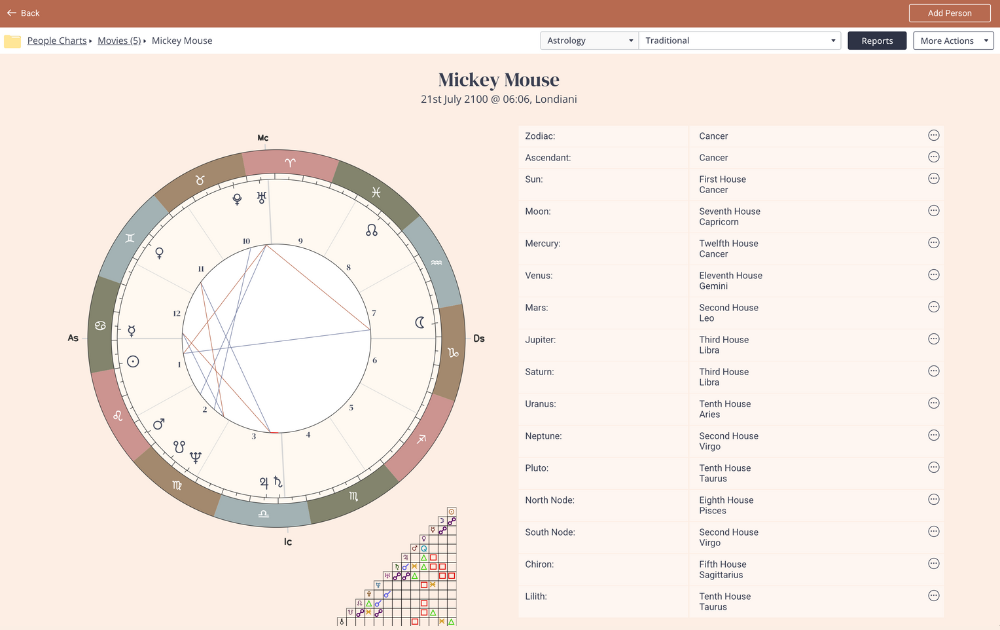
Task: Click the birth details "21st July 2100 @ 06:06, Londiani"
Action: (x=499, y=99)
